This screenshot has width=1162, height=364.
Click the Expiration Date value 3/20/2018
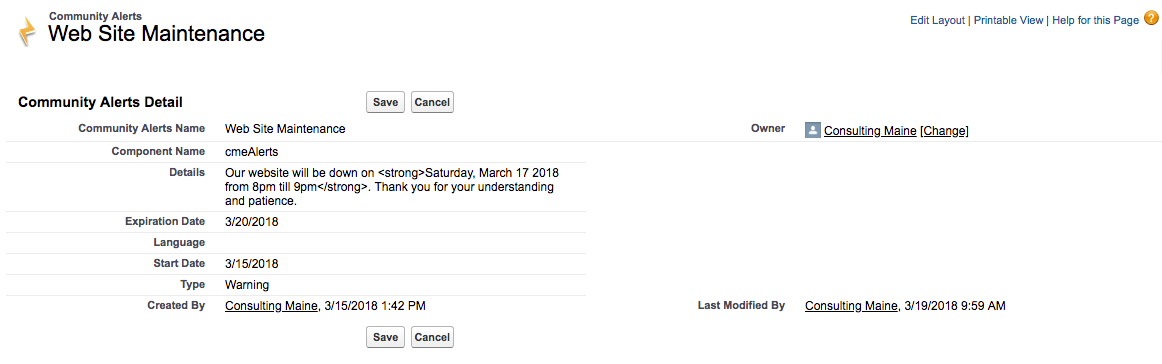coord(252,222)
